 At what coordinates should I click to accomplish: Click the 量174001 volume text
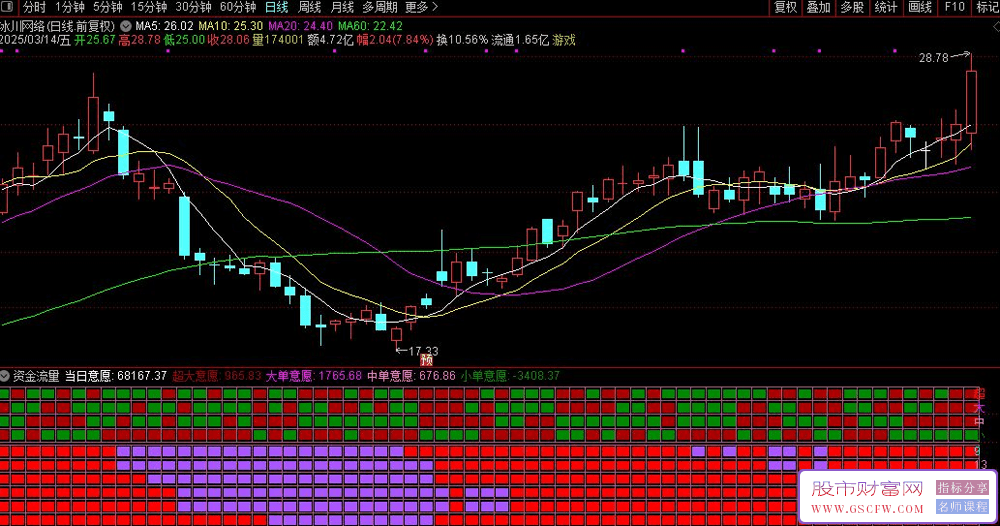[x=277, y=40]
